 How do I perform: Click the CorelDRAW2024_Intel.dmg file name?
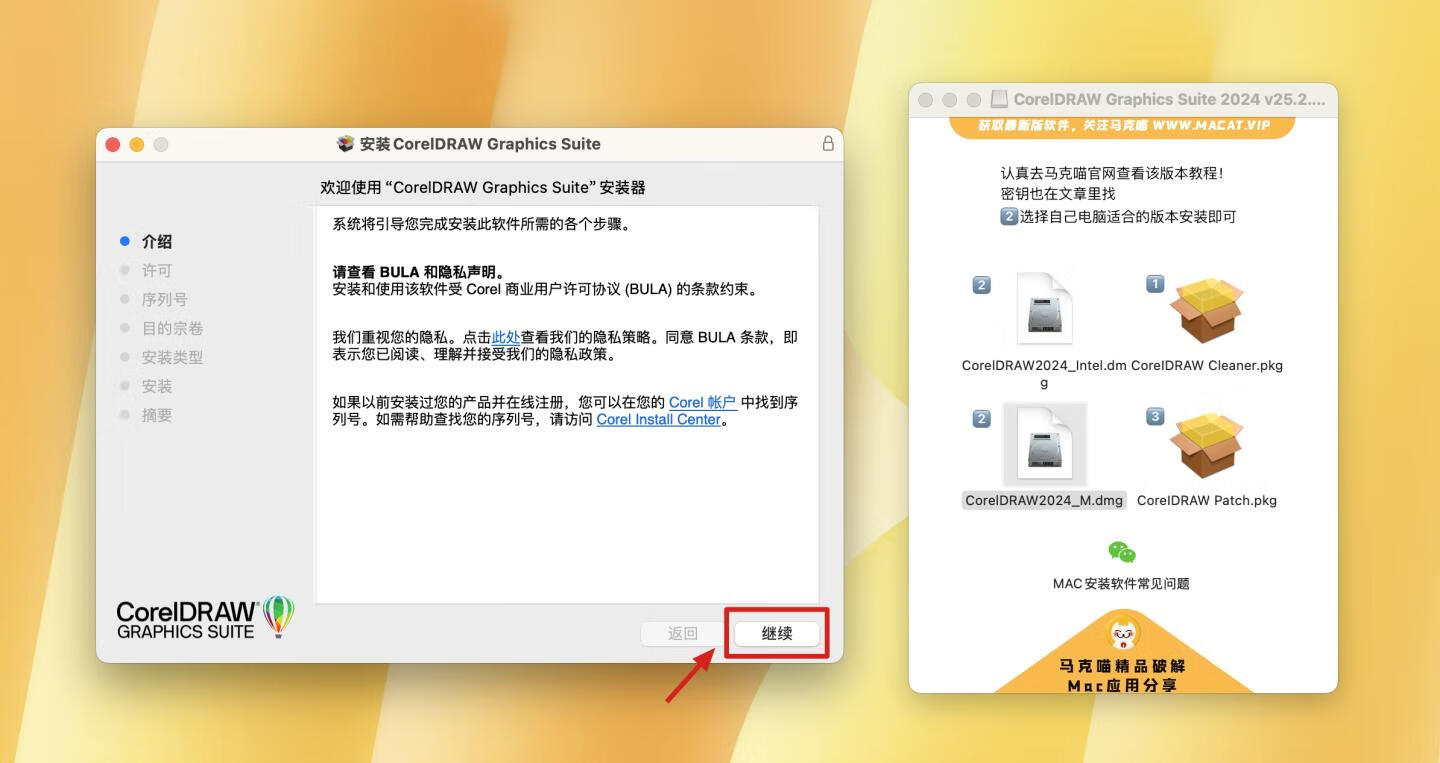coord(1044,374)
